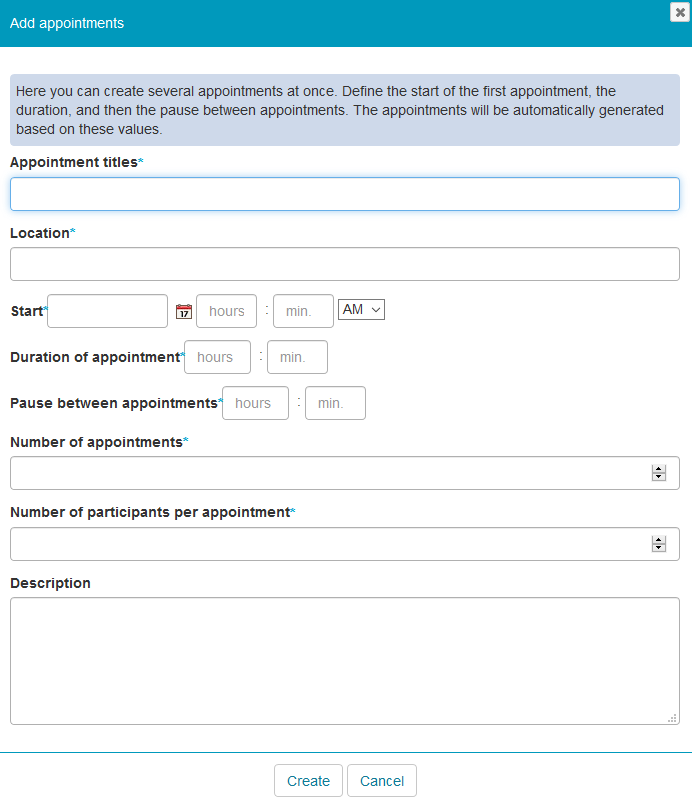The image size is (692, 802).
Task: Decrease Number of appointments with down arrow
Action: [658, 477]
